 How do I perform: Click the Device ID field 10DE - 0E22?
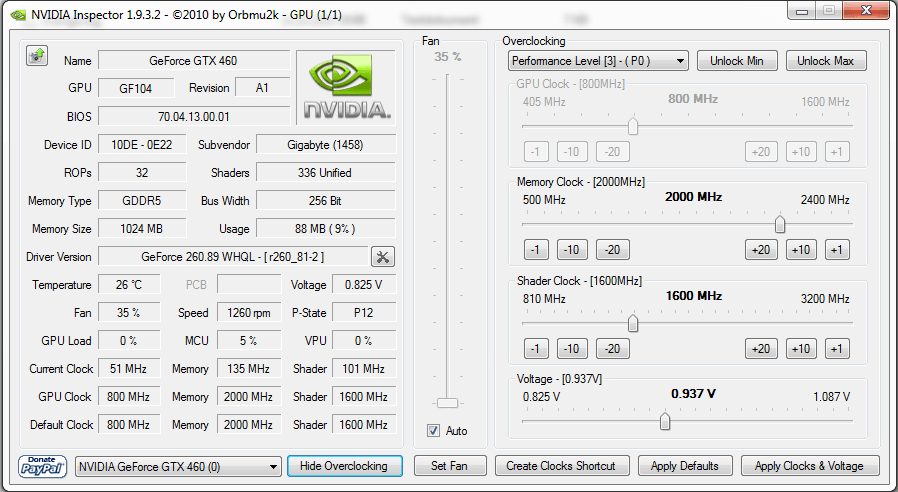click(142, 145)
